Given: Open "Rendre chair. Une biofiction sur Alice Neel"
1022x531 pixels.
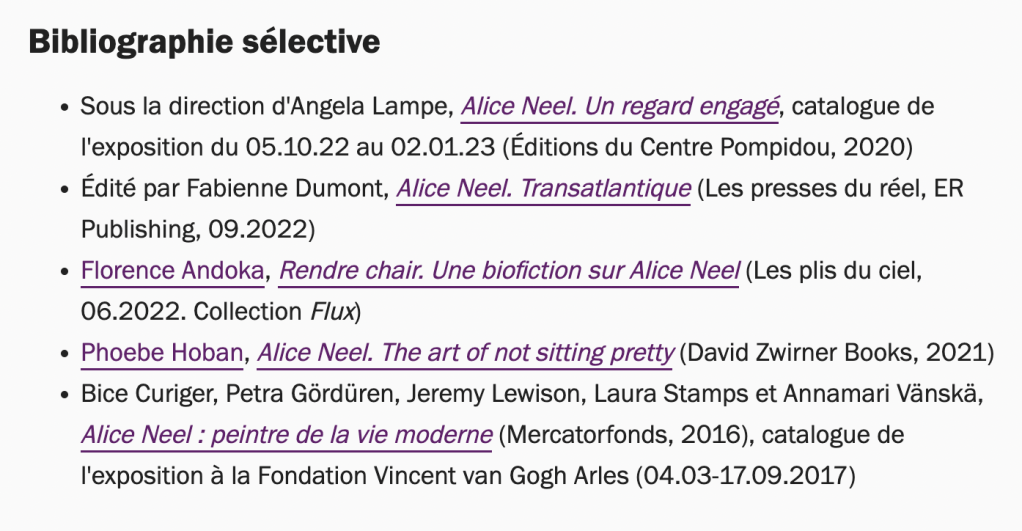Looking at the screenshot, I should point(509,270).
